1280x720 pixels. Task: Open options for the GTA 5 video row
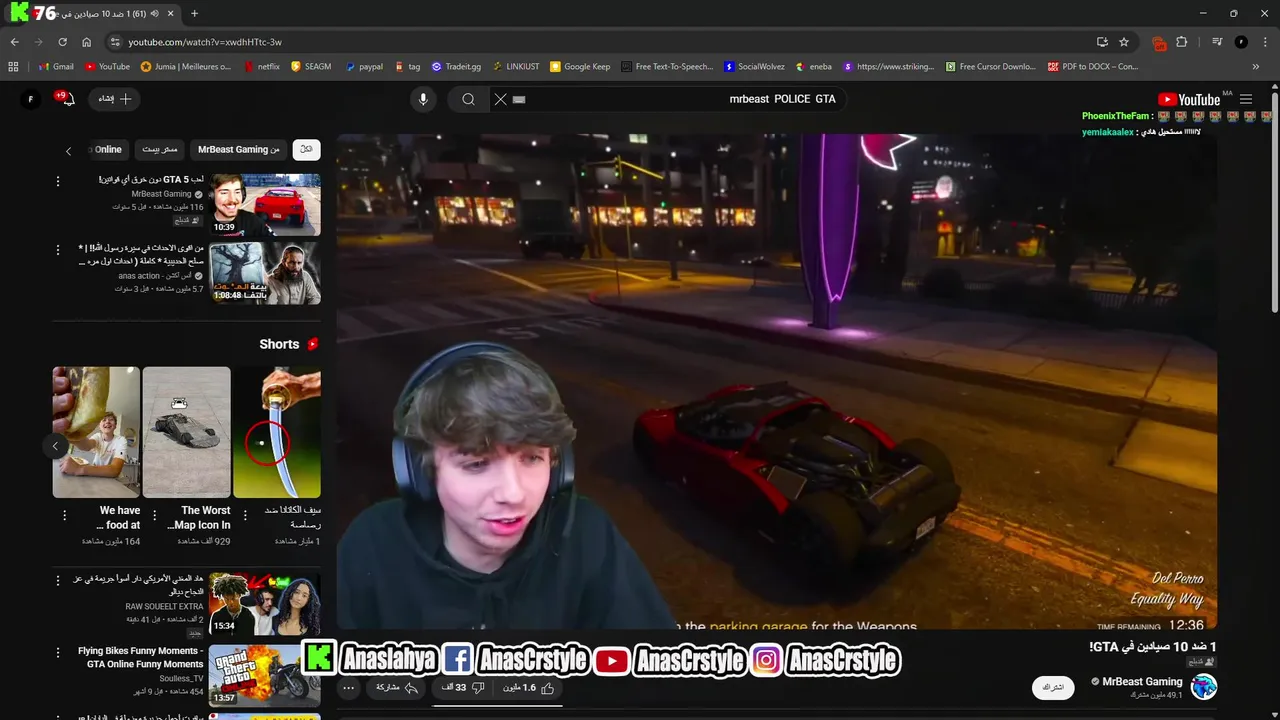58,181
